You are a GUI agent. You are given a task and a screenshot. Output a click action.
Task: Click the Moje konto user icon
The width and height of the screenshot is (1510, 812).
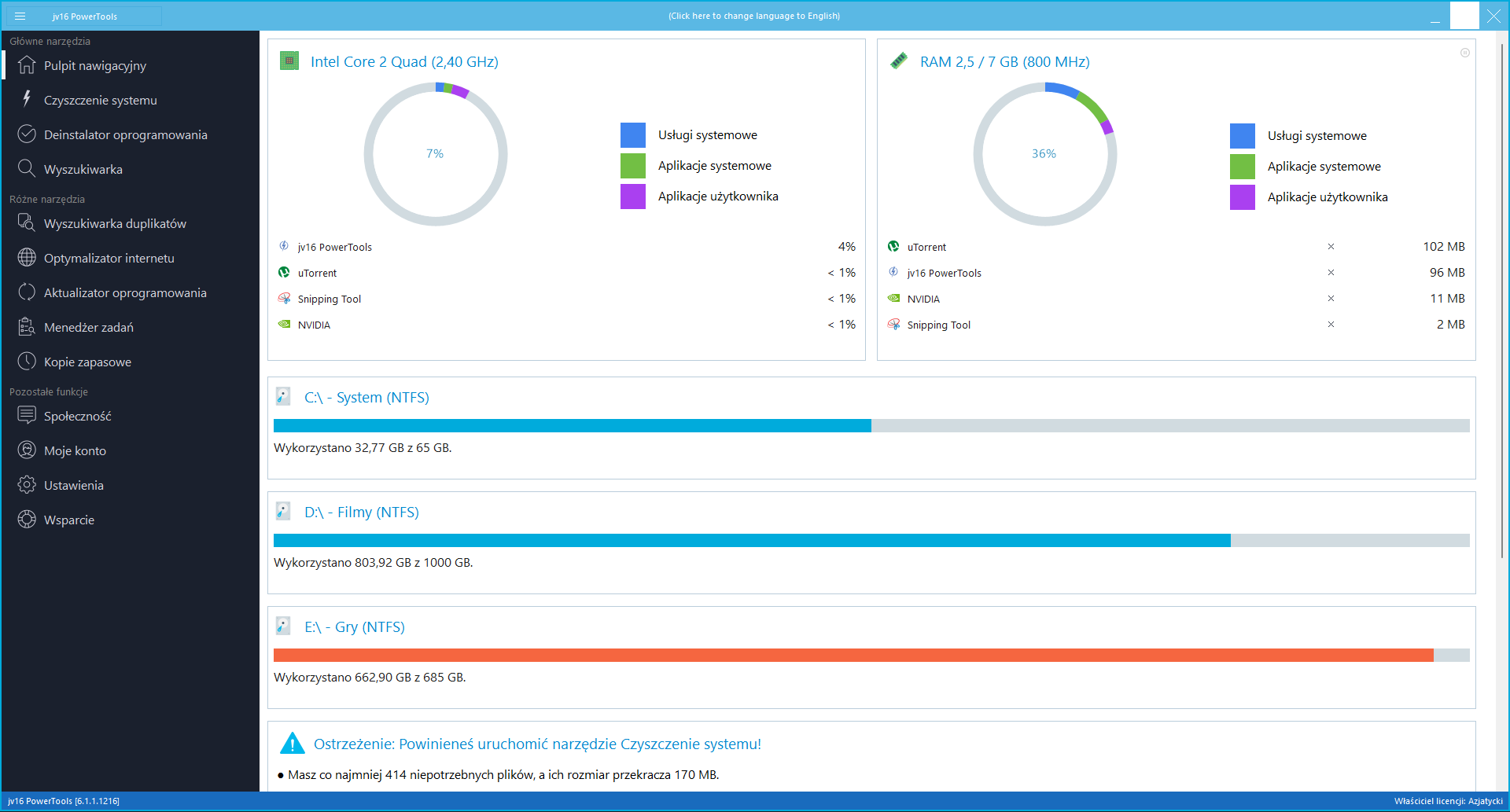click(x=27, y=450)
